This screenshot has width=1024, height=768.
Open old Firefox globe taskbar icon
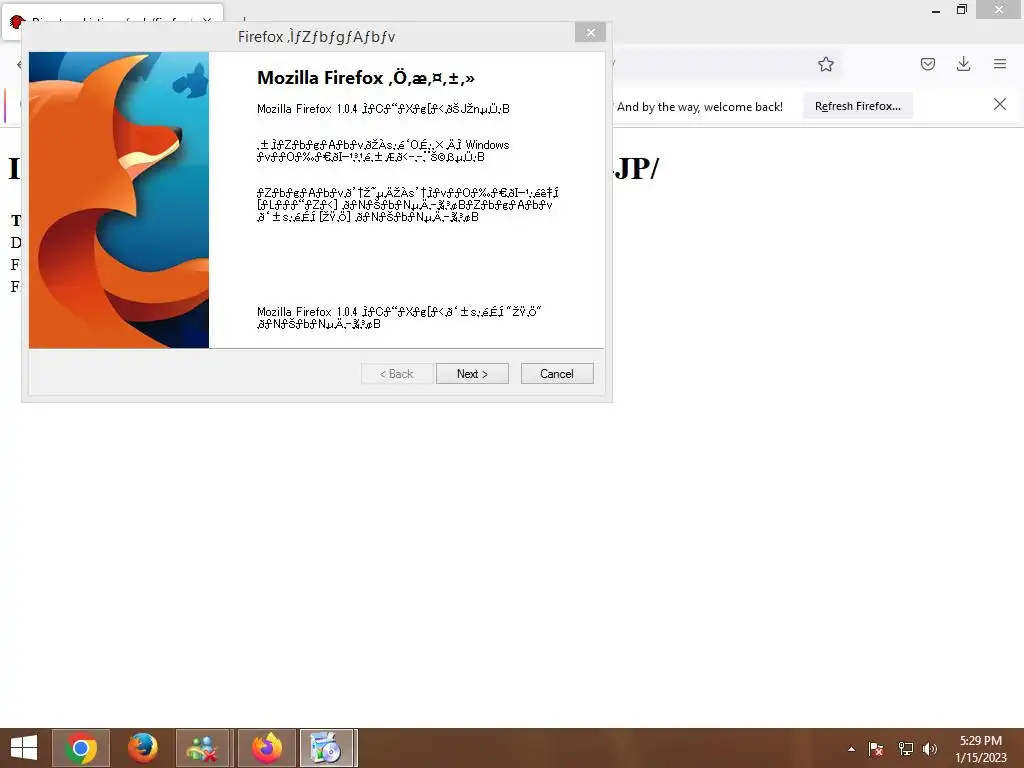(142, 748)
